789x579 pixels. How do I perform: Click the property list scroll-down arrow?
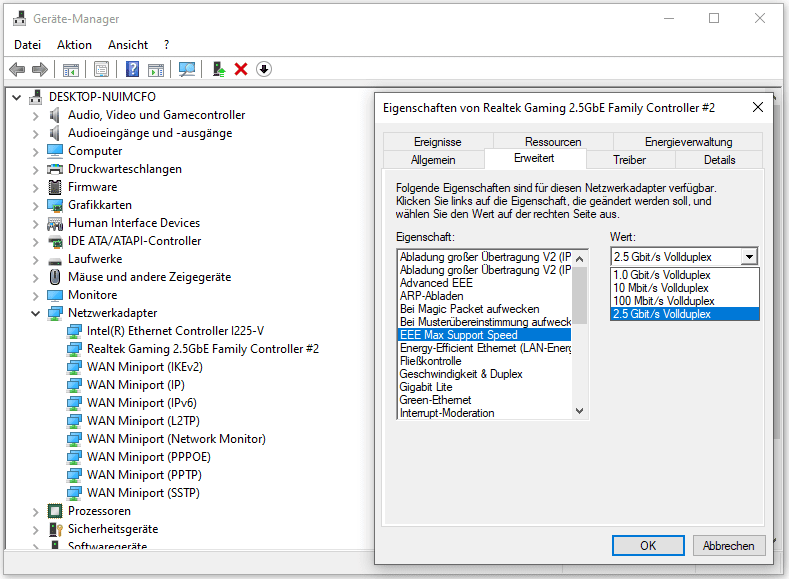pos(580,411)
